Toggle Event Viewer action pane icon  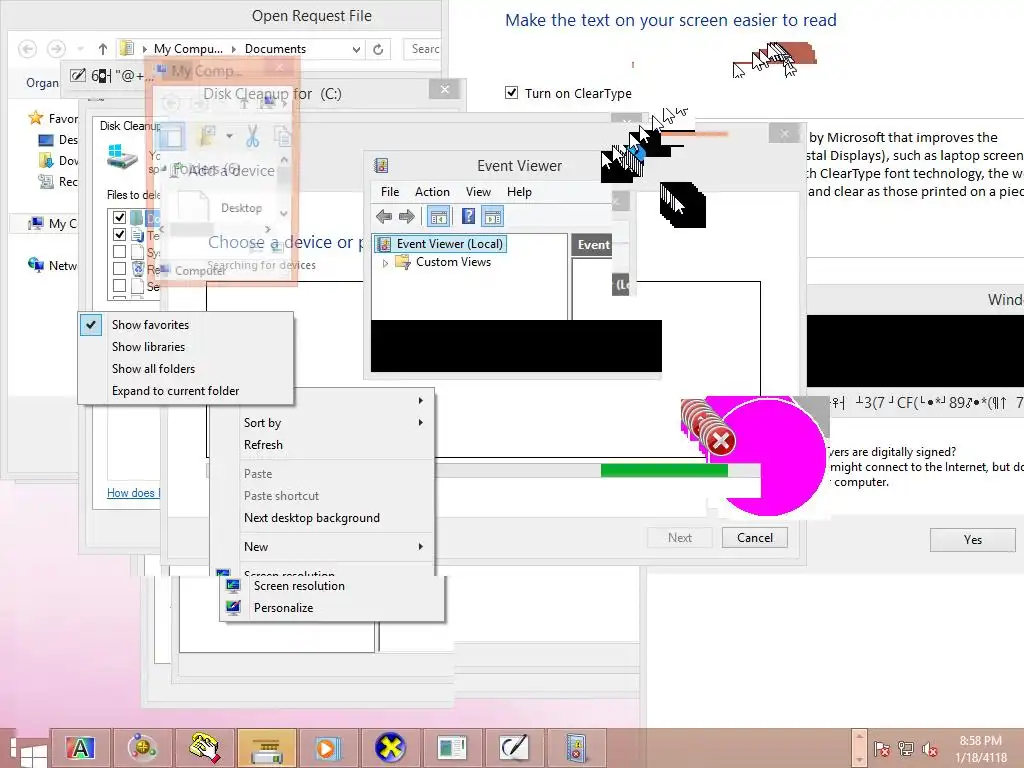(492, 216)
